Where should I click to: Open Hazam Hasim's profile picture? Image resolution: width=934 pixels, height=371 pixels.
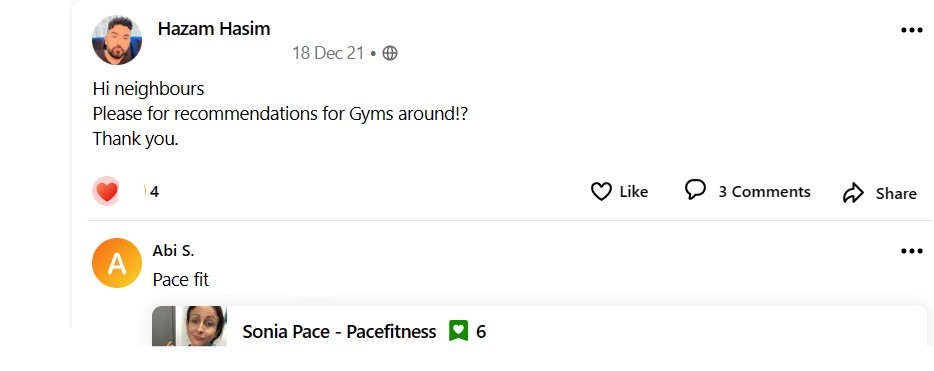[x=117, y=40]
